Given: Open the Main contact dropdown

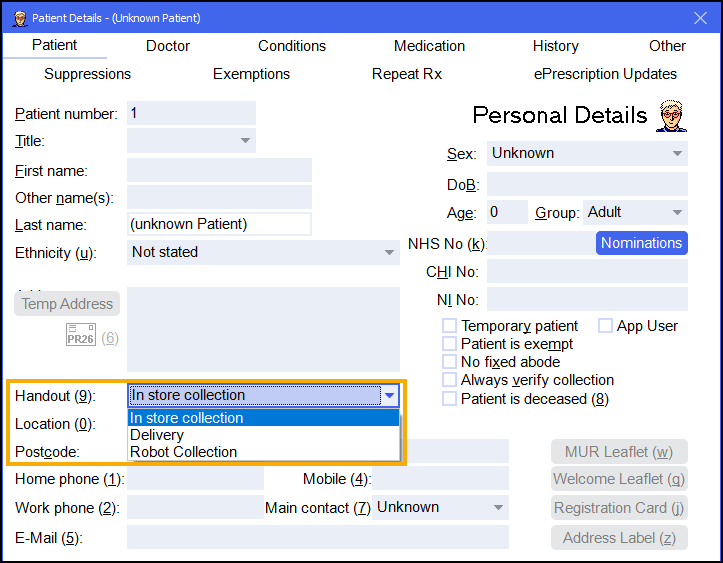Looking at the screenshot, I should (440, 508).
